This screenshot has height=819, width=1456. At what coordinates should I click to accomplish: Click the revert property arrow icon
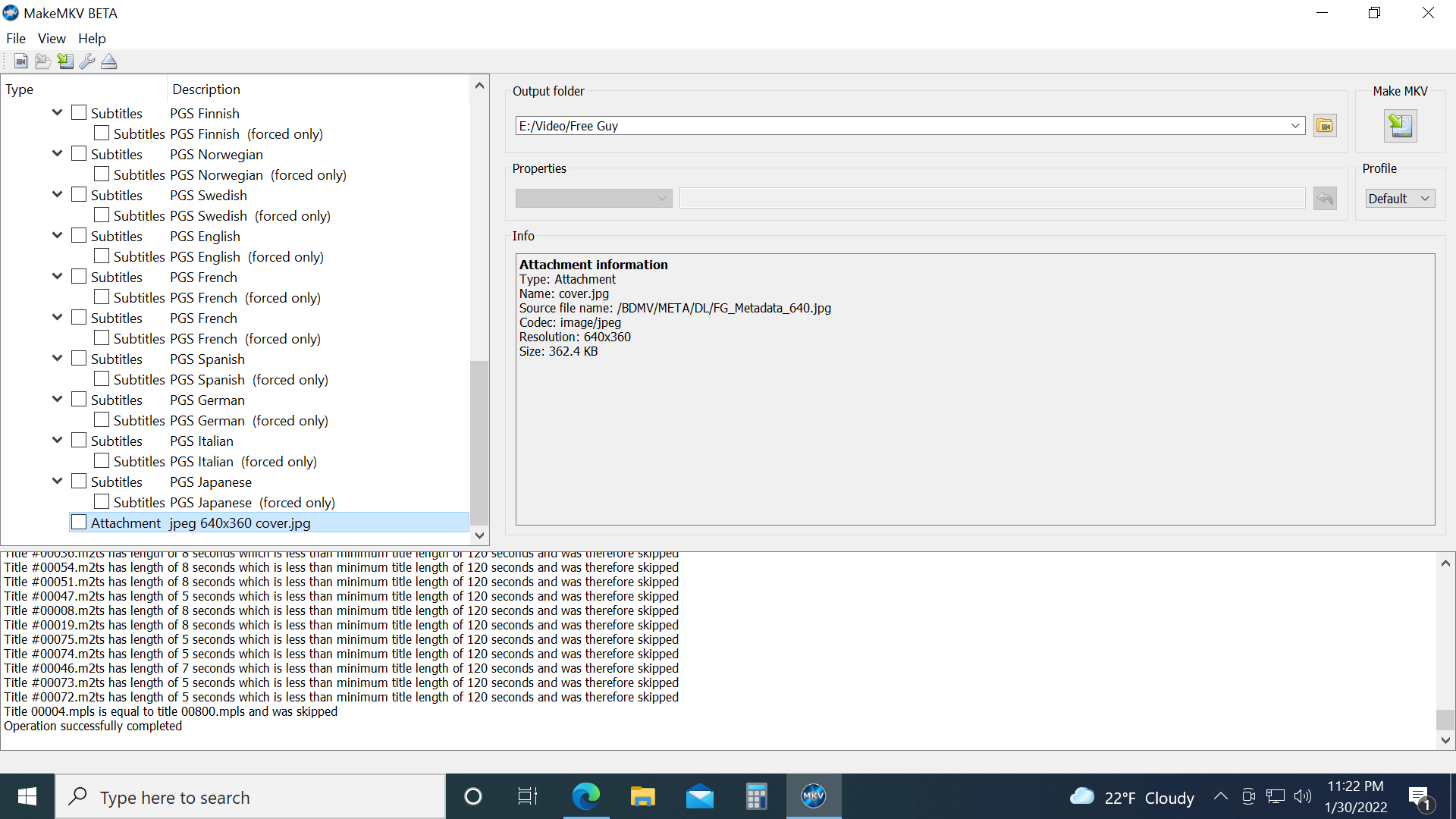[1325, 199]
